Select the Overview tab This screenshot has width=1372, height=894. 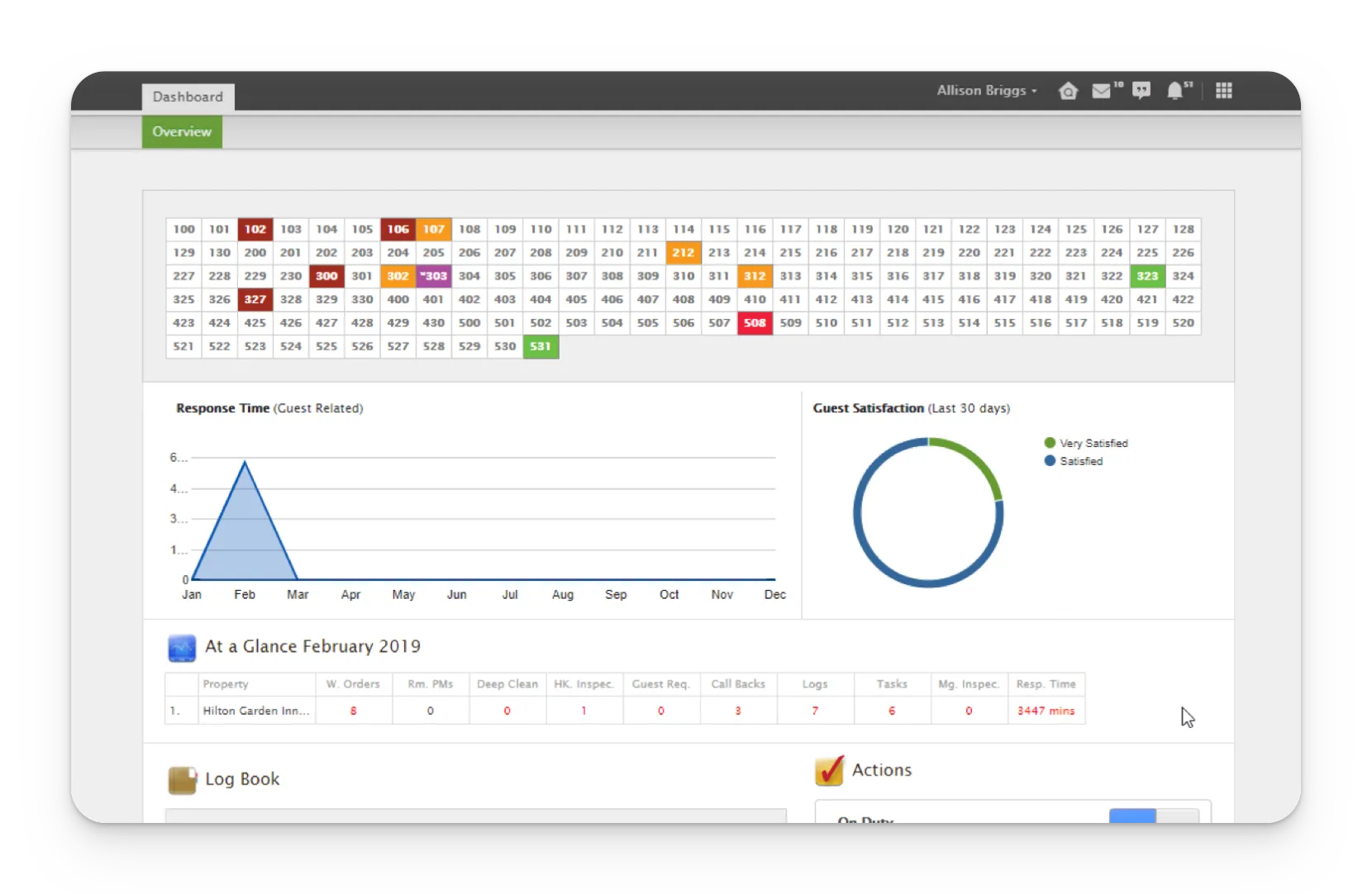point(182,132)
